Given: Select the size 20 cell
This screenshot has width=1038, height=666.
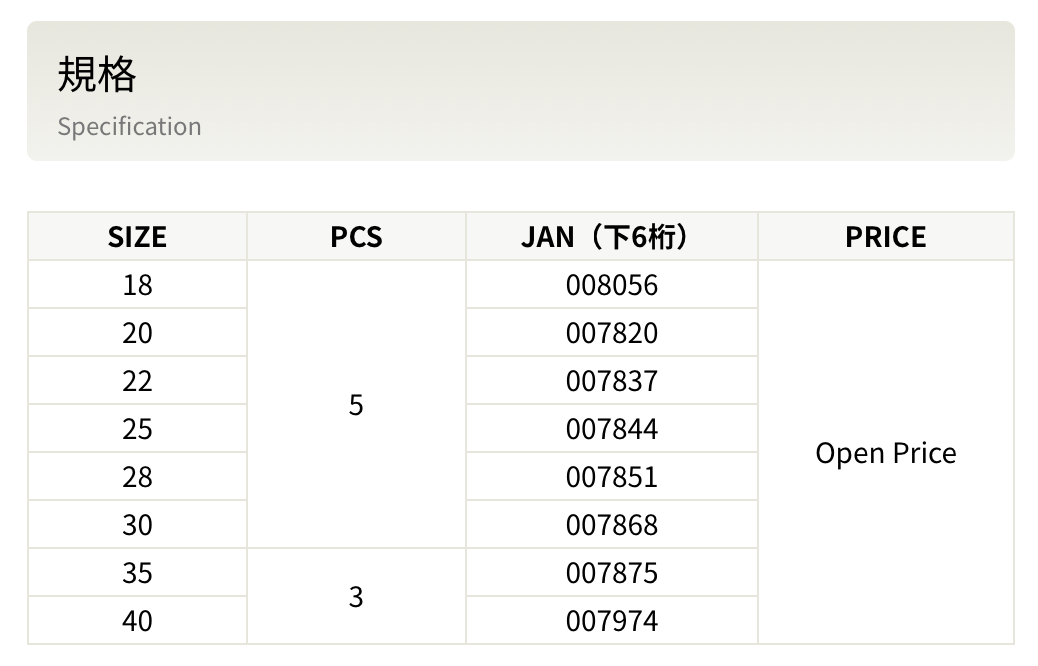Looking at the screenshot, I should click(137, 333).
